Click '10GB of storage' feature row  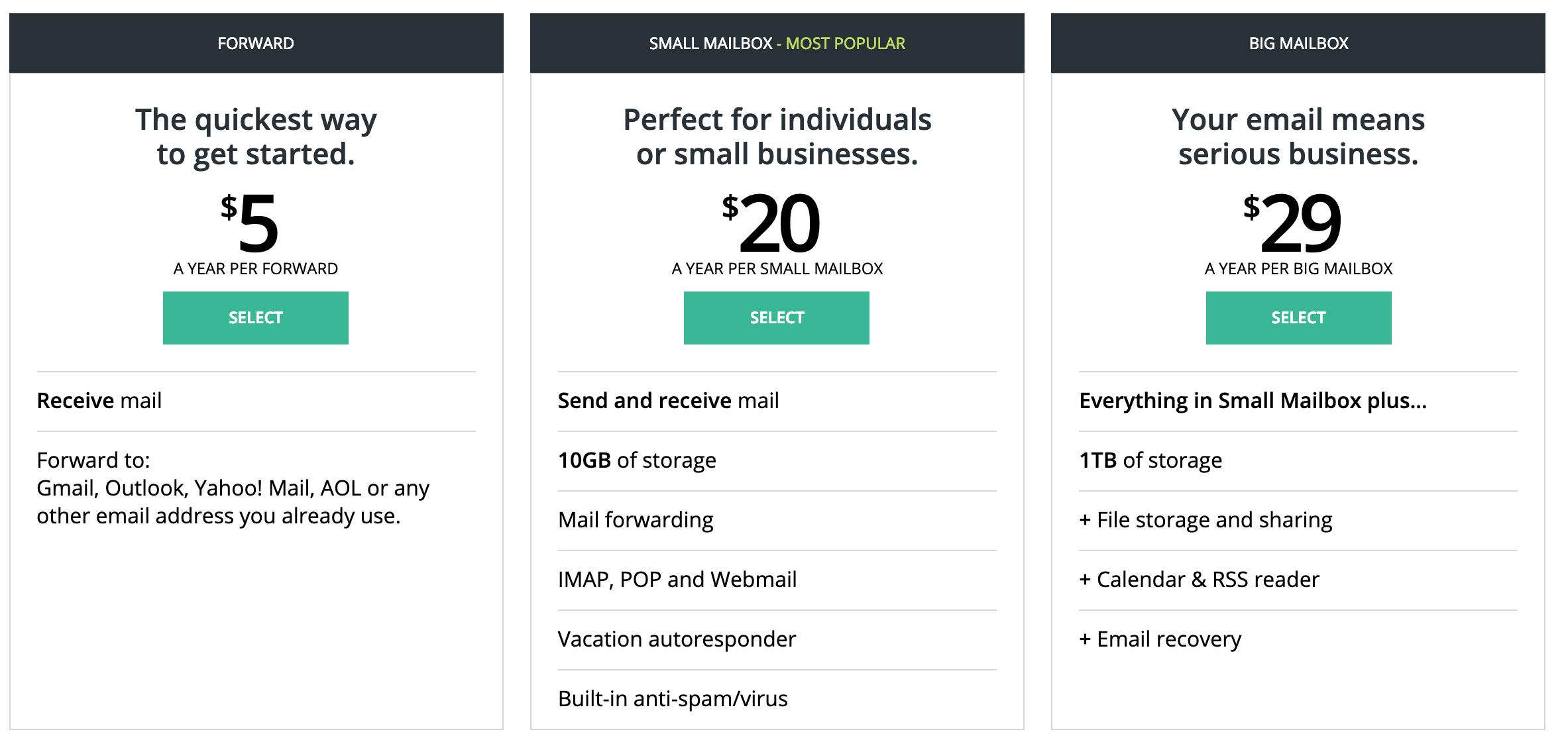tap(777, 460)
